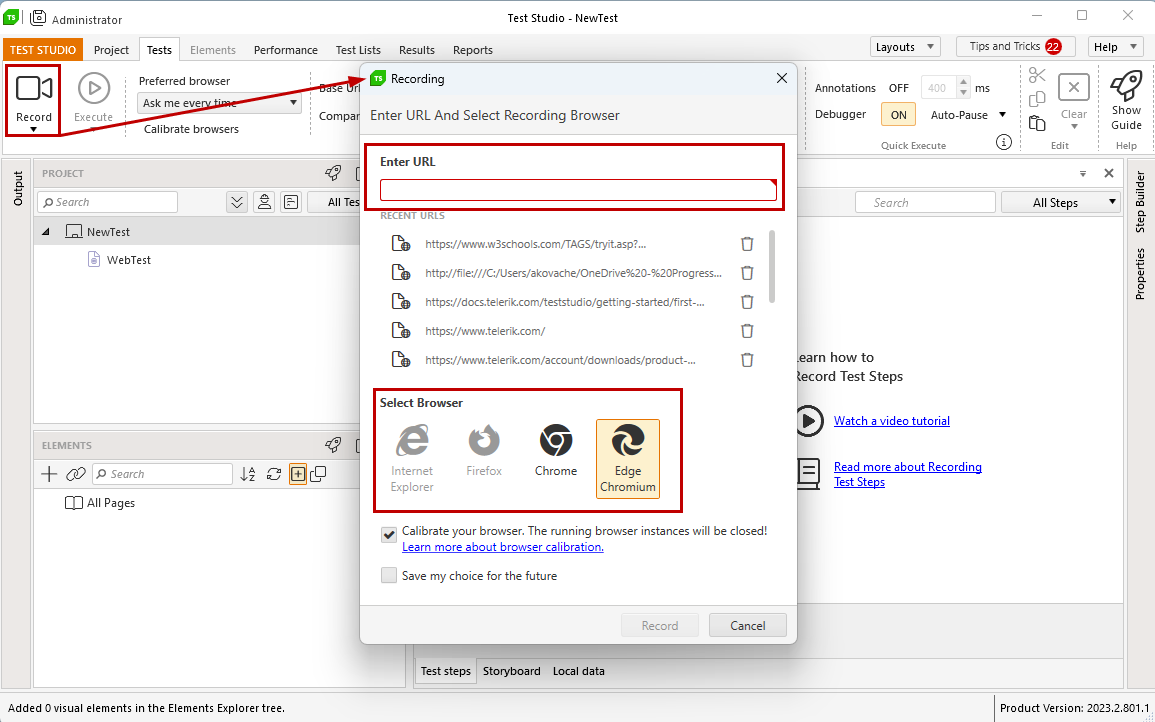
Task: Expand the Record button dropdown arrow
Action: pos(34,130)
